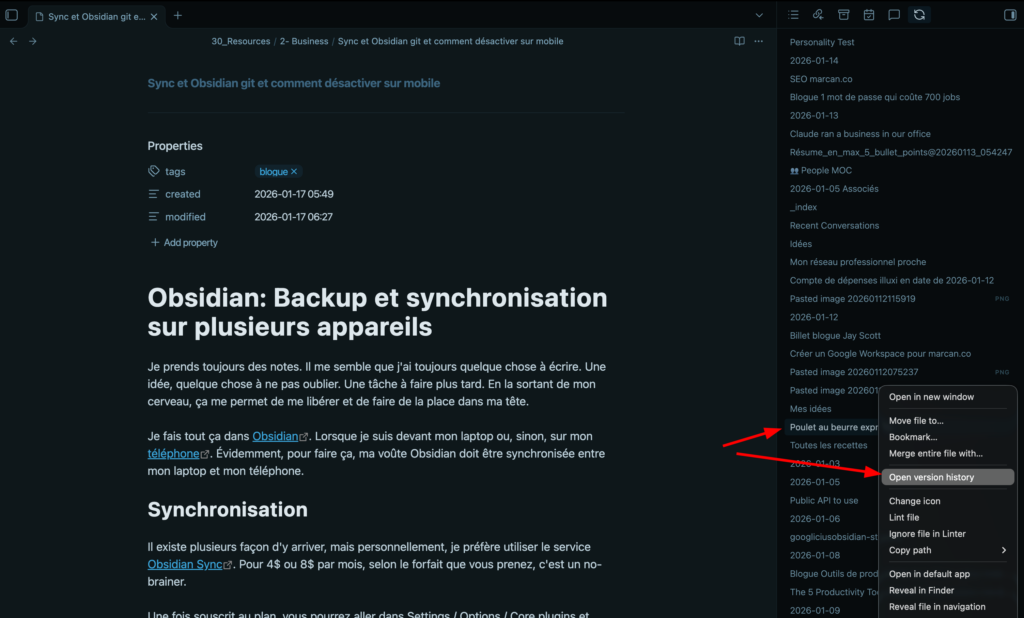
Task: Choose Bookmark... from context menu
Action: click(913, 437)
